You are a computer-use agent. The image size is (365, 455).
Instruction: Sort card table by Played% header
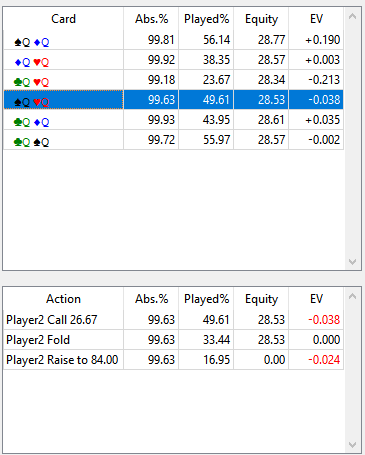tap(206, 19)
